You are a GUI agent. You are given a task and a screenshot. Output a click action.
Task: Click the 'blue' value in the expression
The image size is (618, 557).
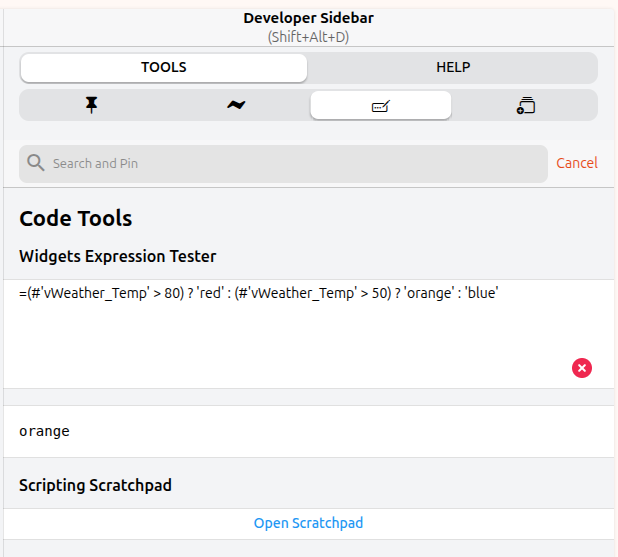pos(482,294)
